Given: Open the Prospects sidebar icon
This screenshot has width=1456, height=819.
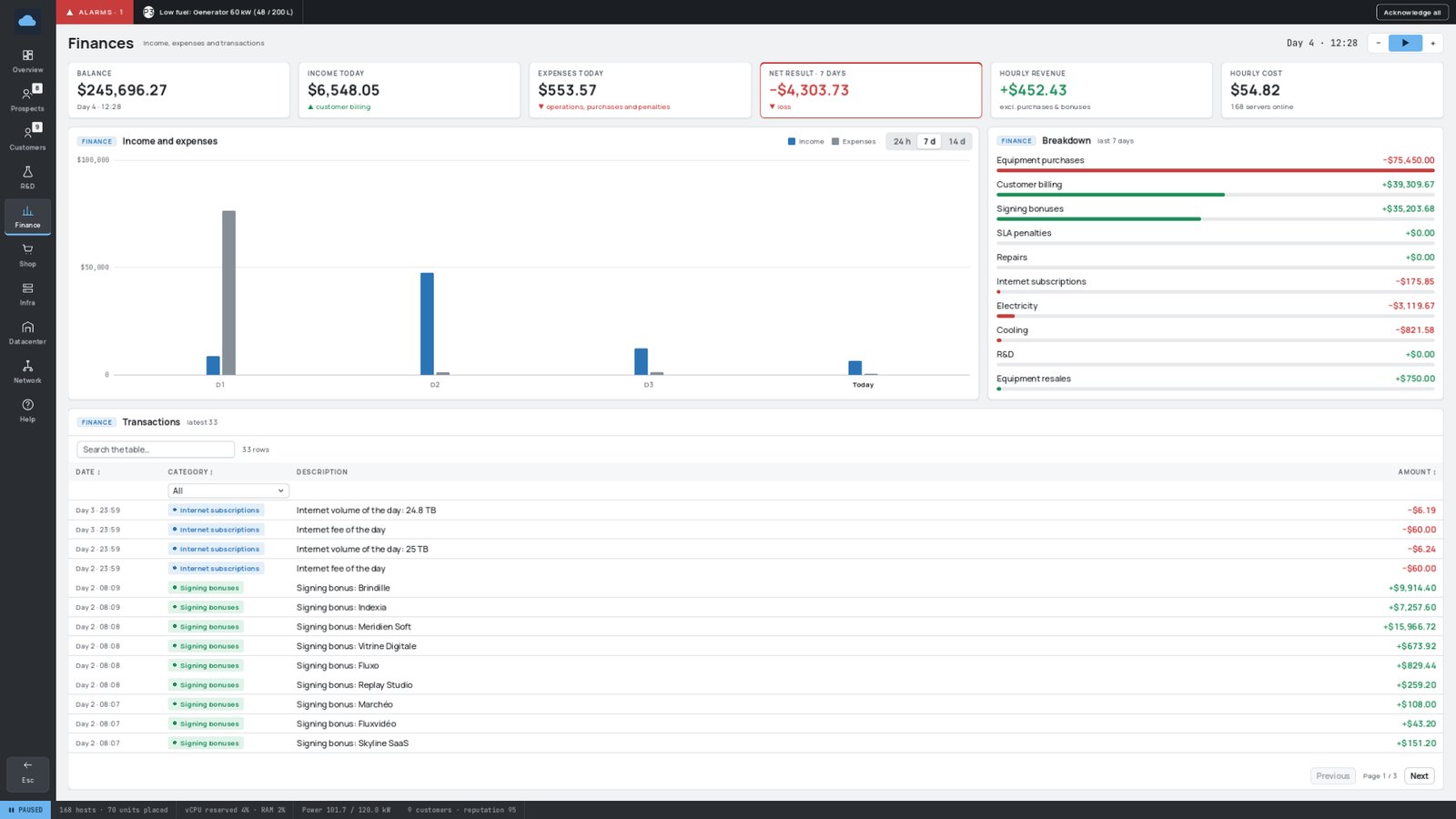Looking at the screenshot, I should tap(27, 99).
